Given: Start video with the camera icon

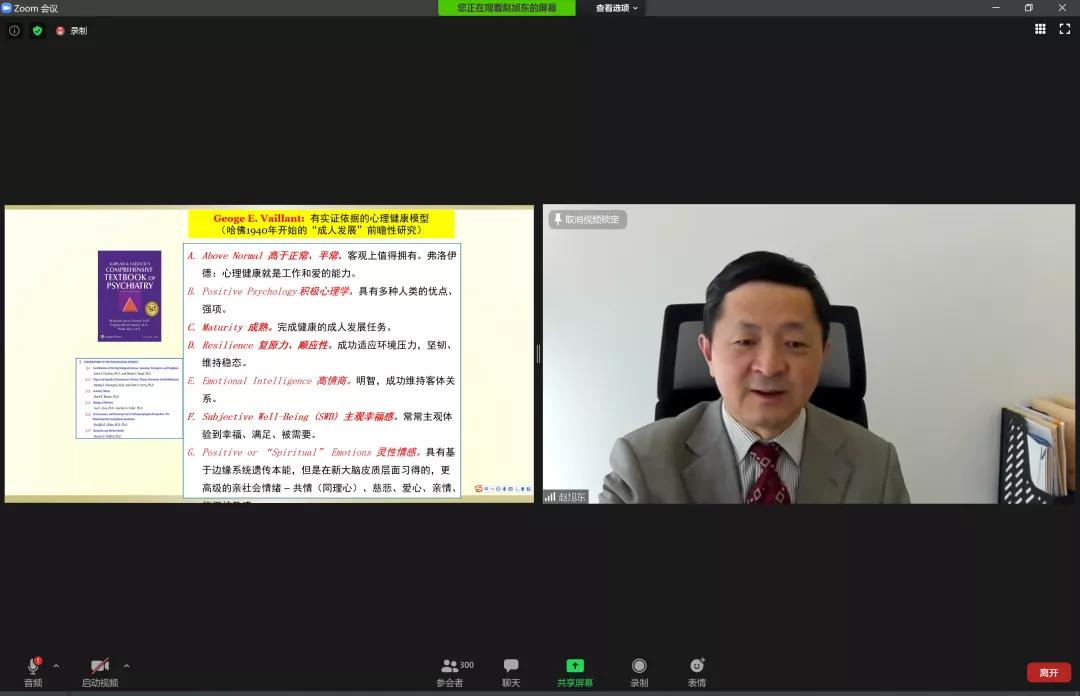Looking at the screenshot, I should (99, 667).
